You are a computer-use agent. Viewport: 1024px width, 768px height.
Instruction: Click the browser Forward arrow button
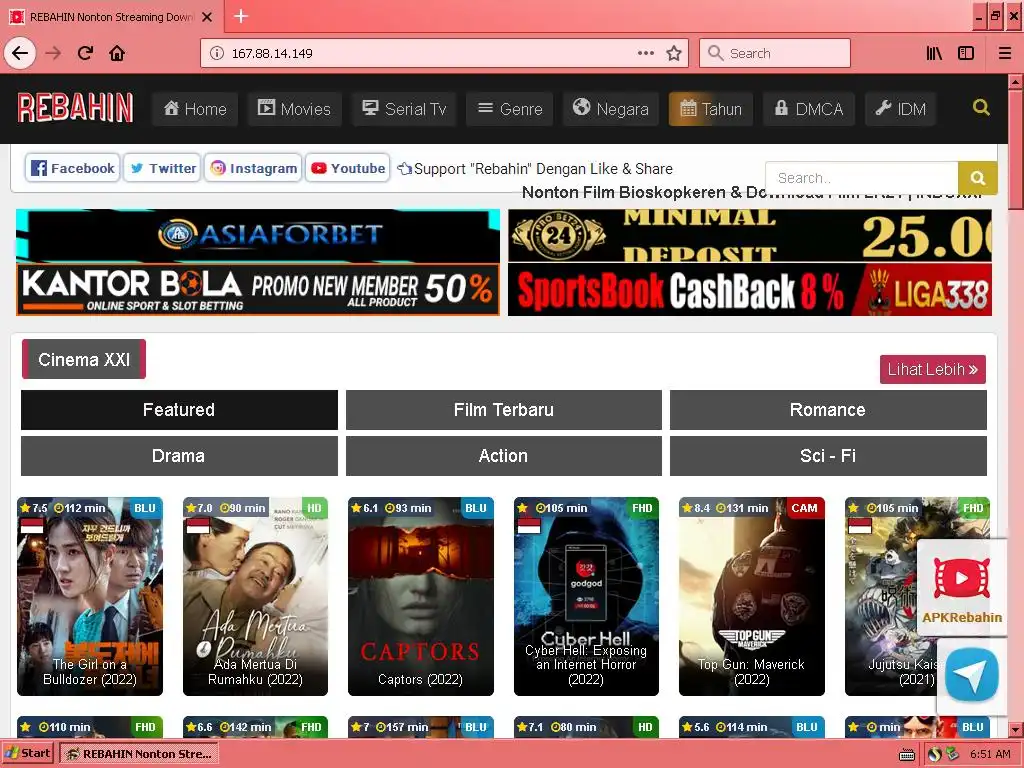(x=53, y=54)
